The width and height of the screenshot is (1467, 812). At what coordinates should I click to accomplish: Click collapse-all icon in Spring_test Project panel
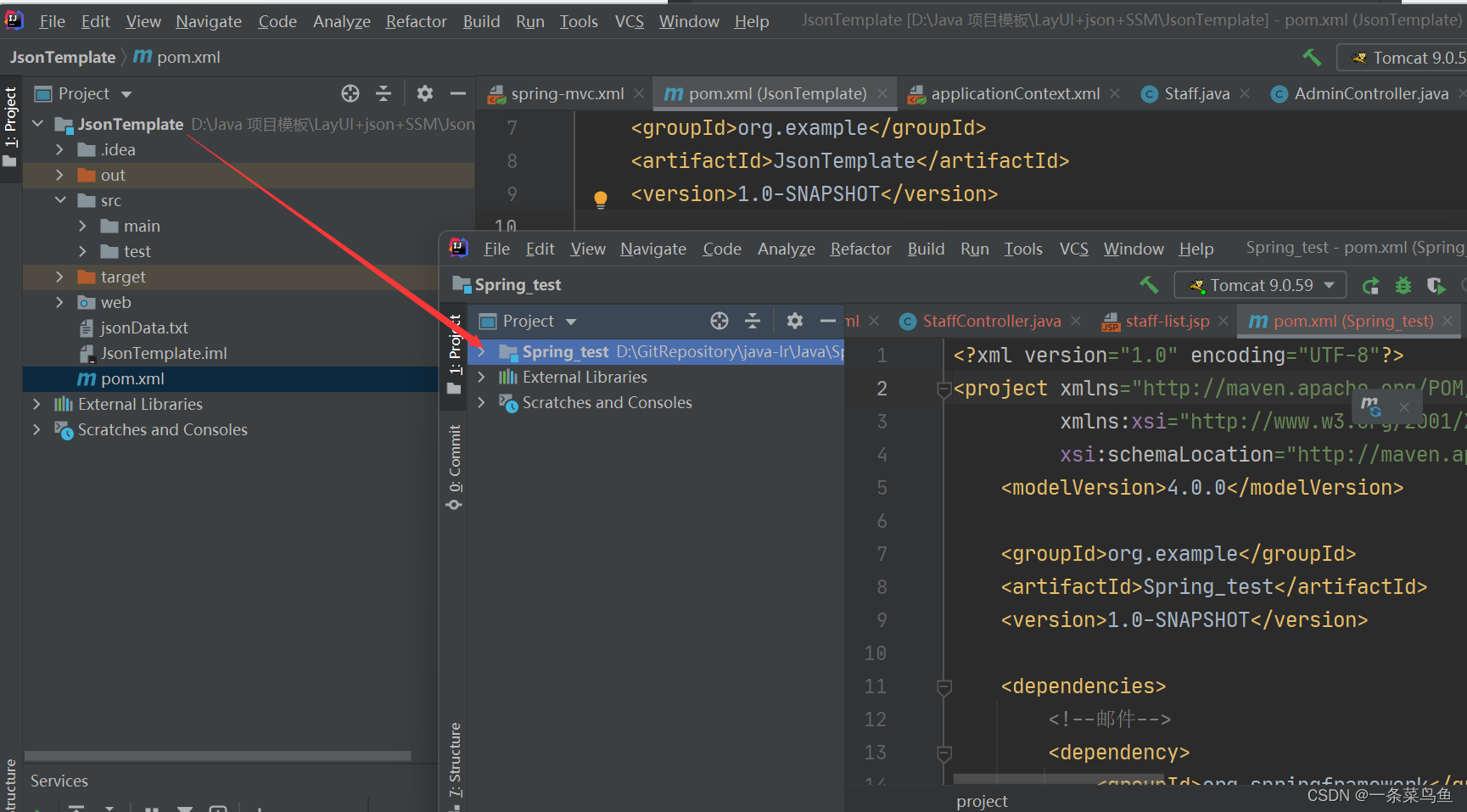tap(753, 321)
